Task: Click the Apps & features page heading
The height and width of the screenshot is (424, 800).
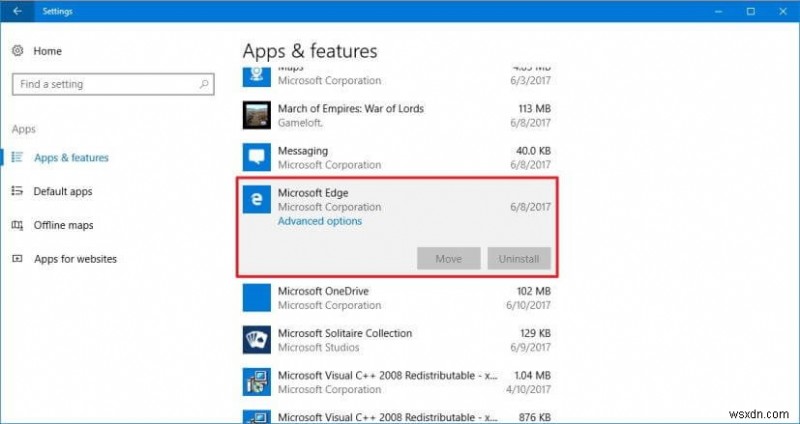Action: [310, 51]
